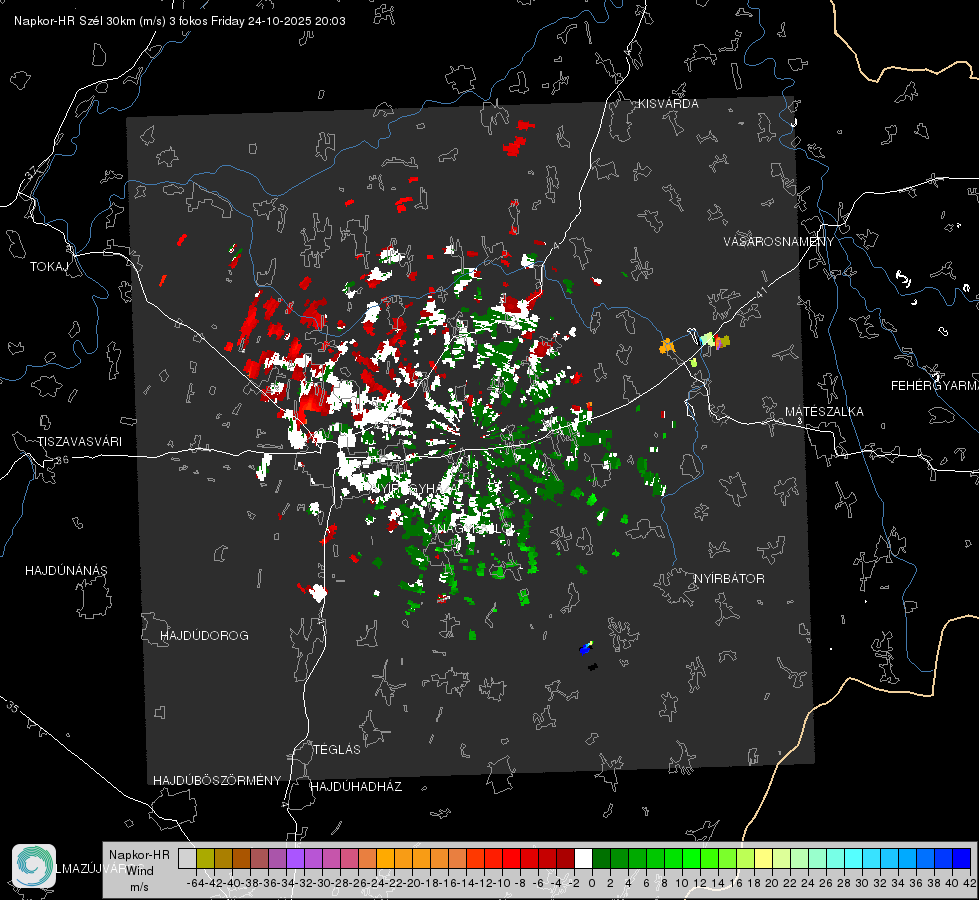Click the NYÍRBÁTOR town label
This screenshot has height=900, width=979.
pos(729,579)
